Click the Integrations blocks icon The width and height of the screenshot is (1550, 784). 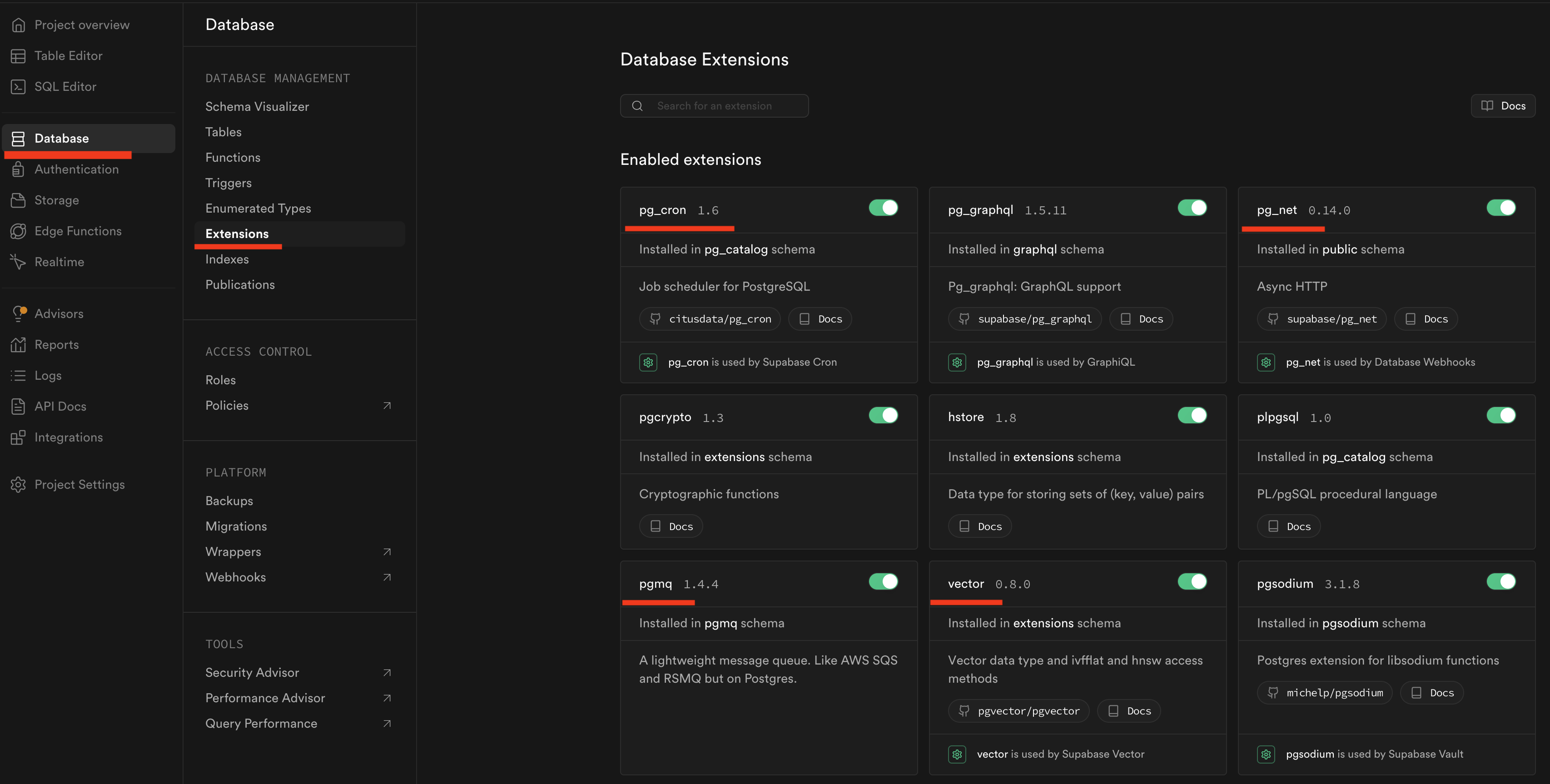(18, 437)
